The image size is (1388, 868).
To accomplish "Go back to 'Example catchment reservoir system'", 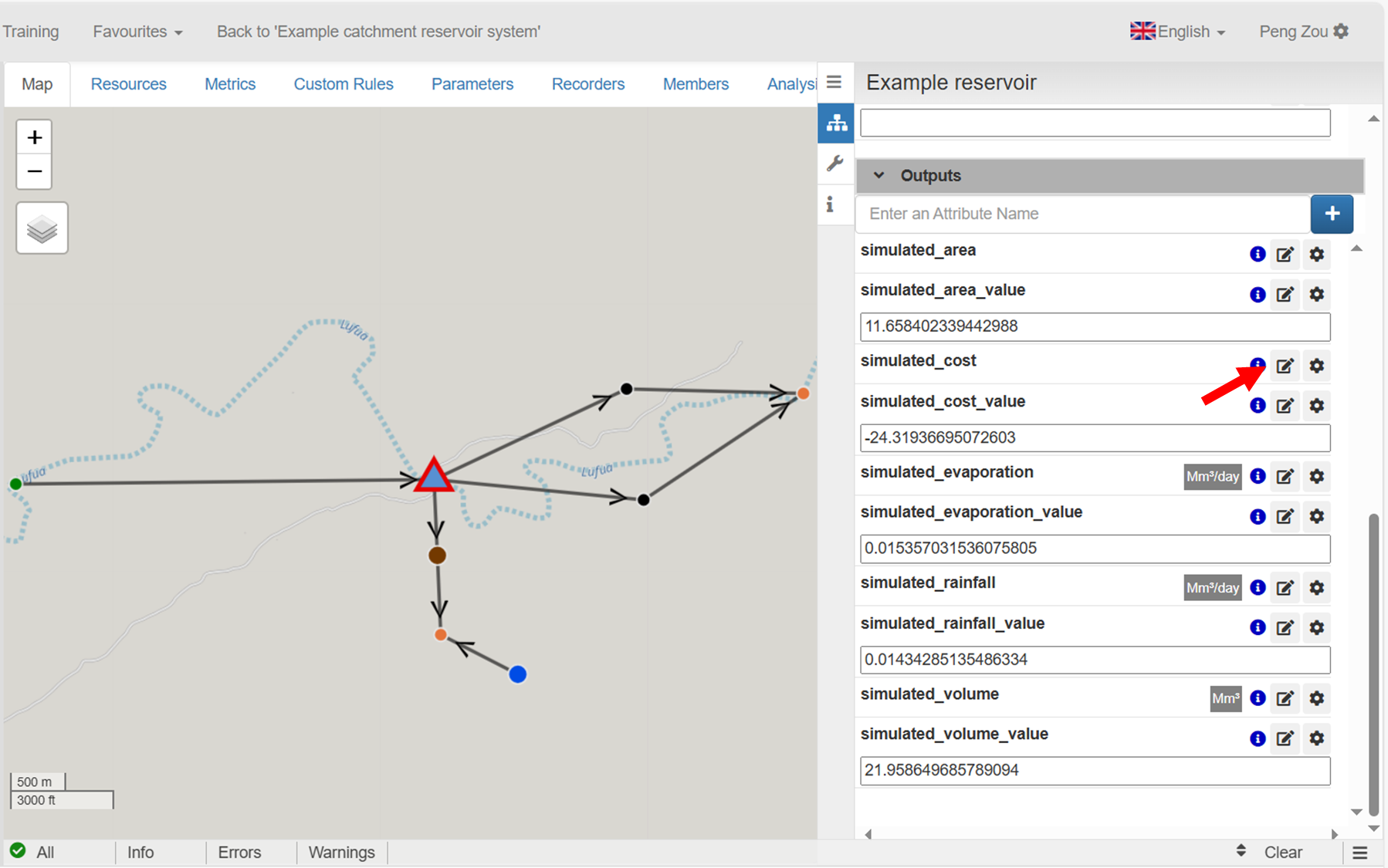I will (x=378, y=32).
